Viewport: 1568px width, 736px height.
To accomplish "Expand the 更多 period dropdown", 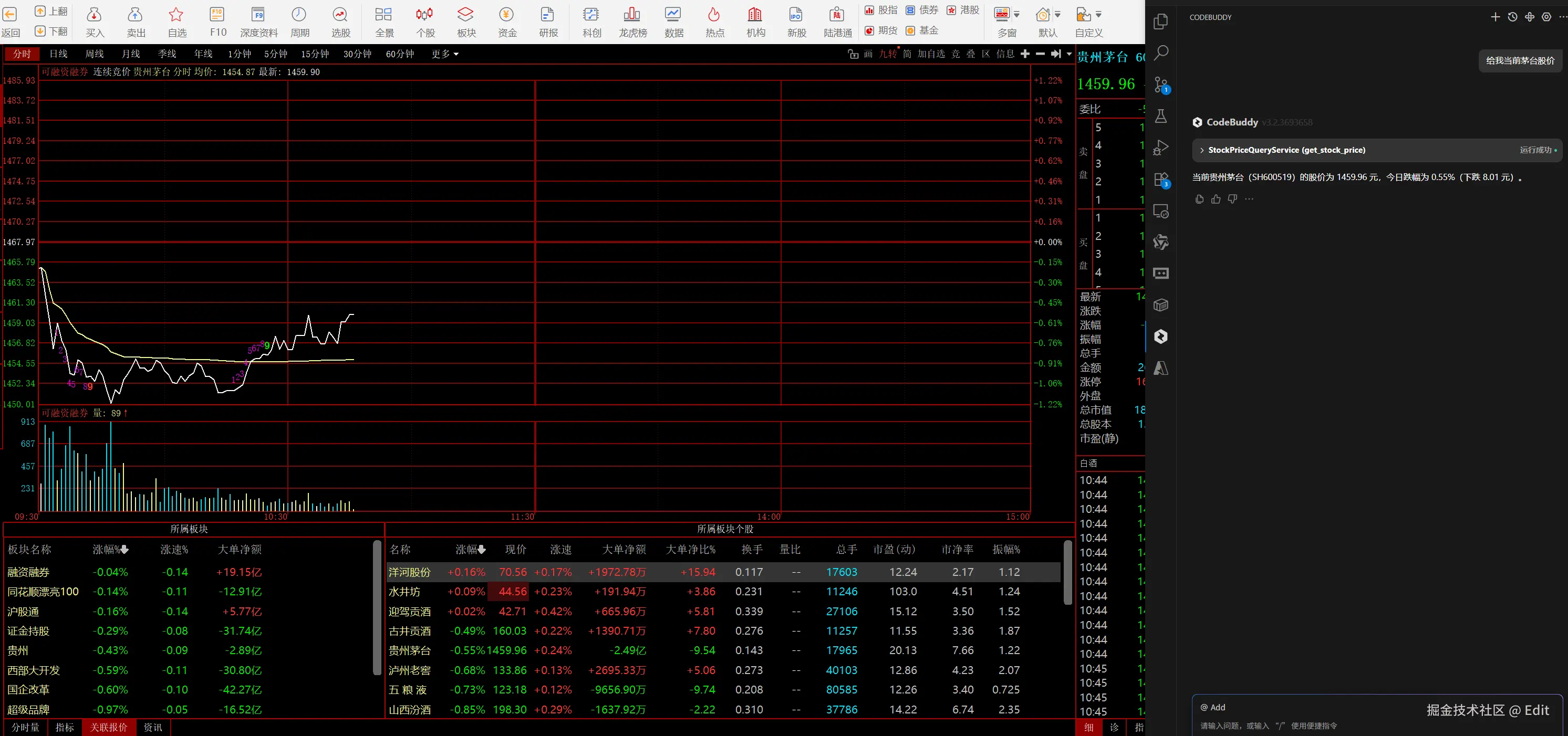I will pyautogui.click(x=445, y=54).
